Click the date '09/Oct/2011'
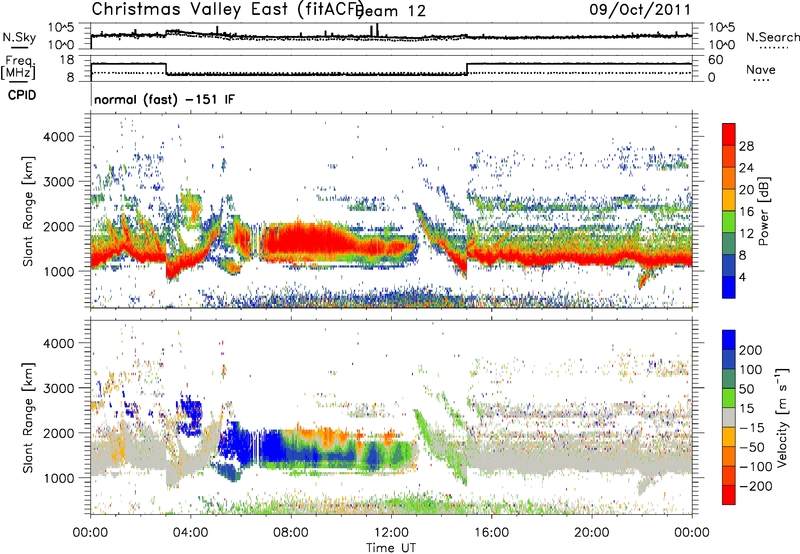 640,10
